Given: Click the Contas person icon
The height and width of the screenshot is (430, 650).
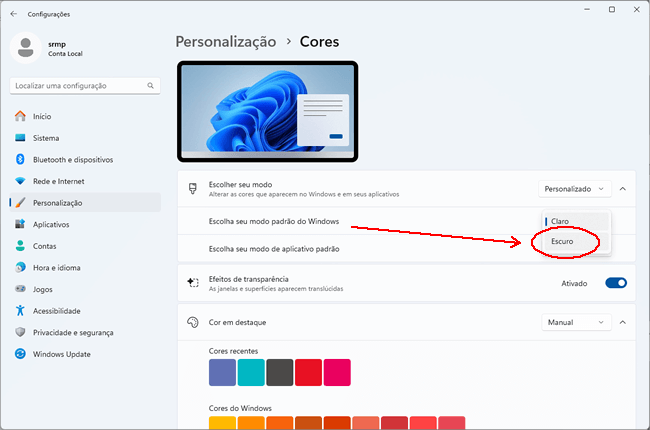Looking at the screenshot, I should coord(20,246).
